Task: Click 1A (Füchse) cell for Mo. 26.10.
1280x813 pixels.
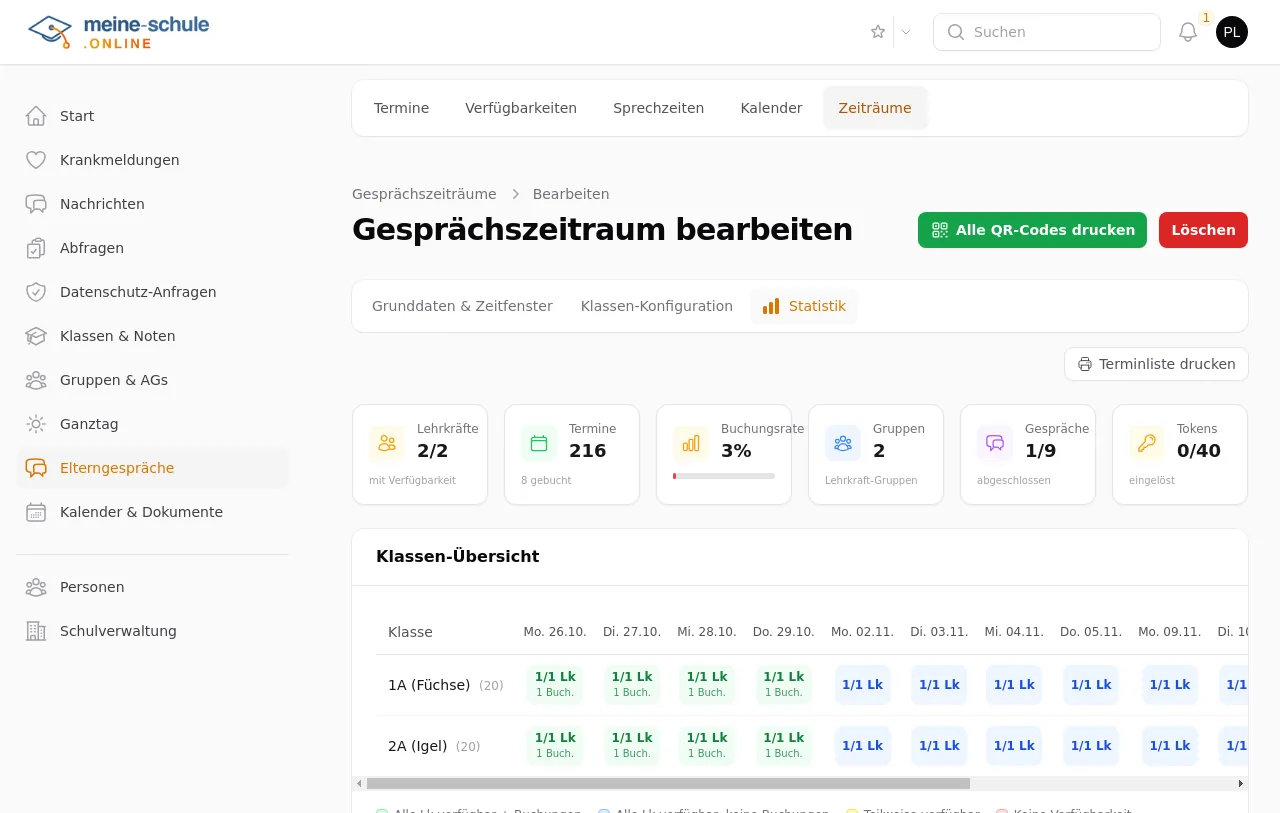Action: (x=555, y=685)
